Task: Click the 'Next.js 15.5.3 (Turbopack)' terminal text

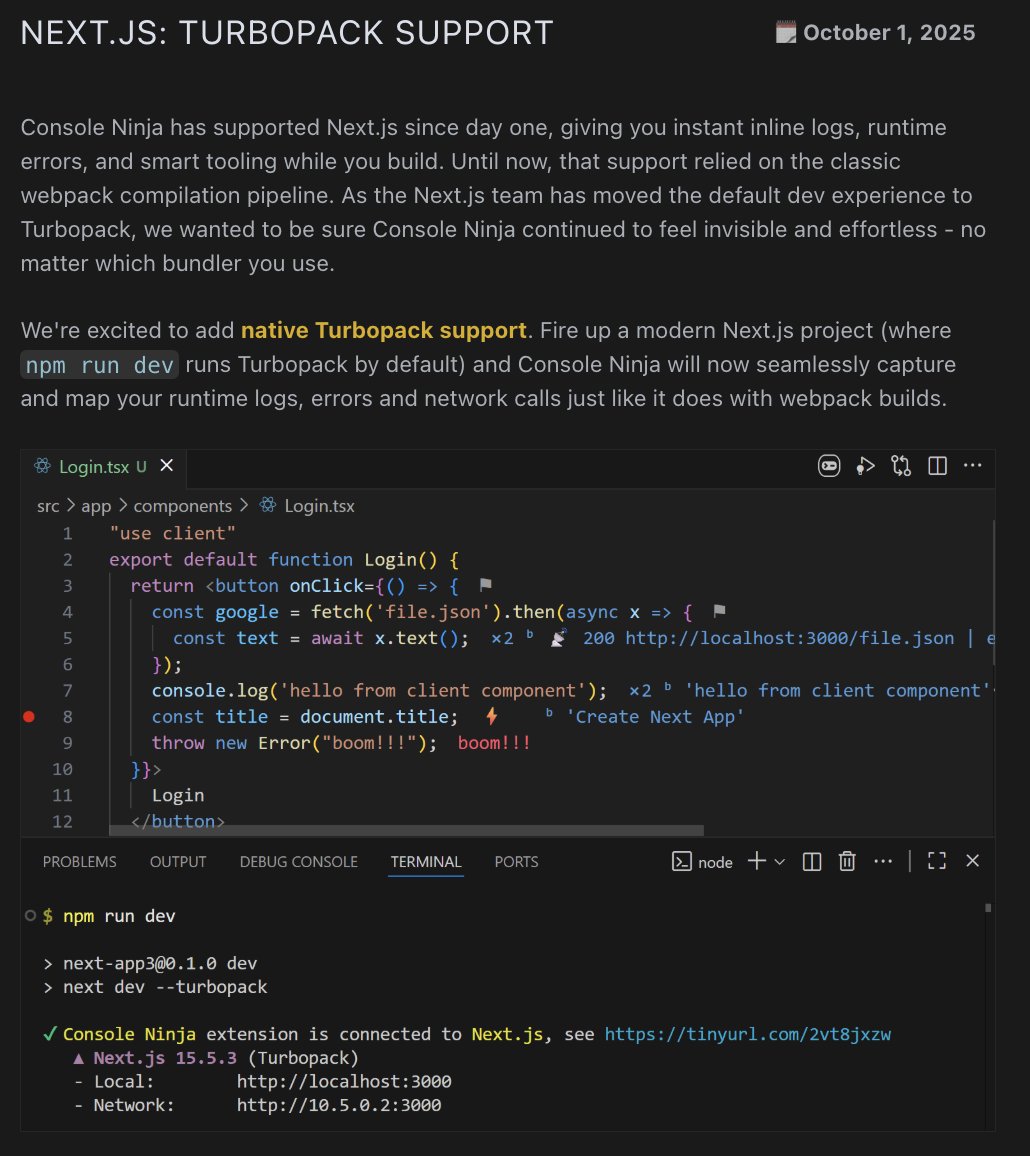Action: tap(226, 1057)
